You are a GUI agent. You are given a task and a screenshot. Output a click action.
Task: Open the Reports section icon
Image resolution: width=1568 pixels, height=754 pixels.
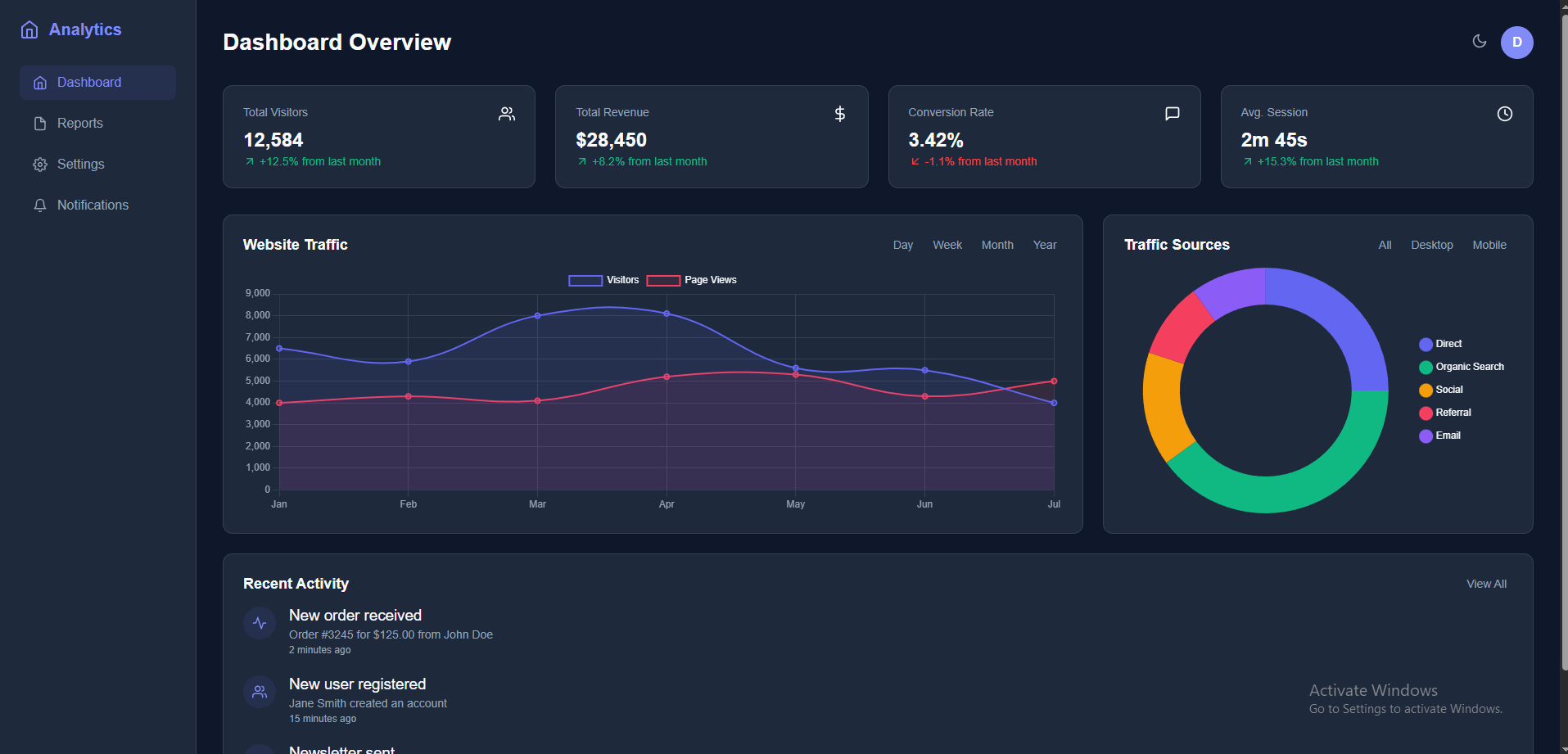pos(38,123)
